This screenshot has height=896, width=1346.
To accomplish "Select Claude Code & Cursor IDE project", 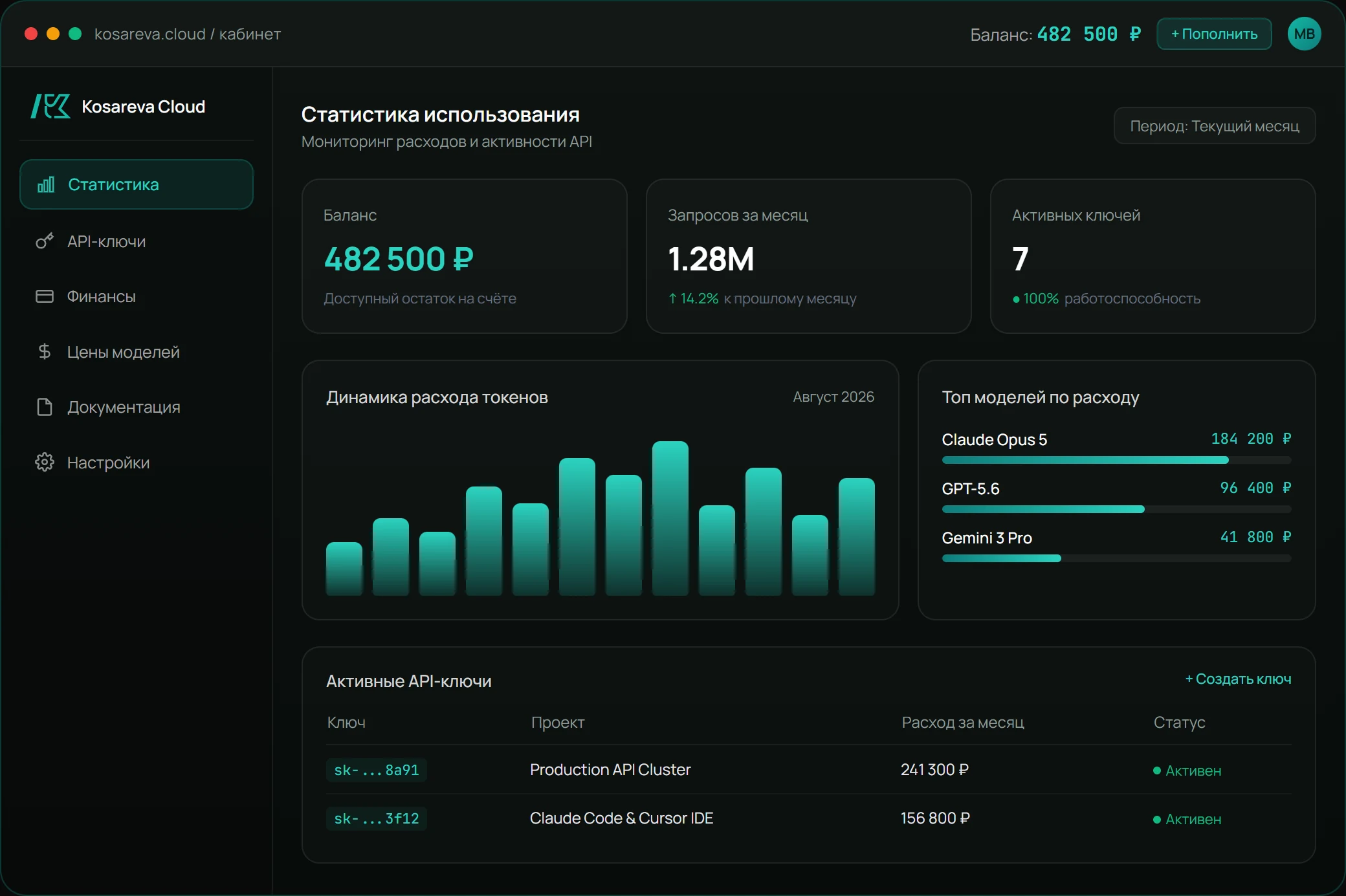I will (x=621, y=818).
